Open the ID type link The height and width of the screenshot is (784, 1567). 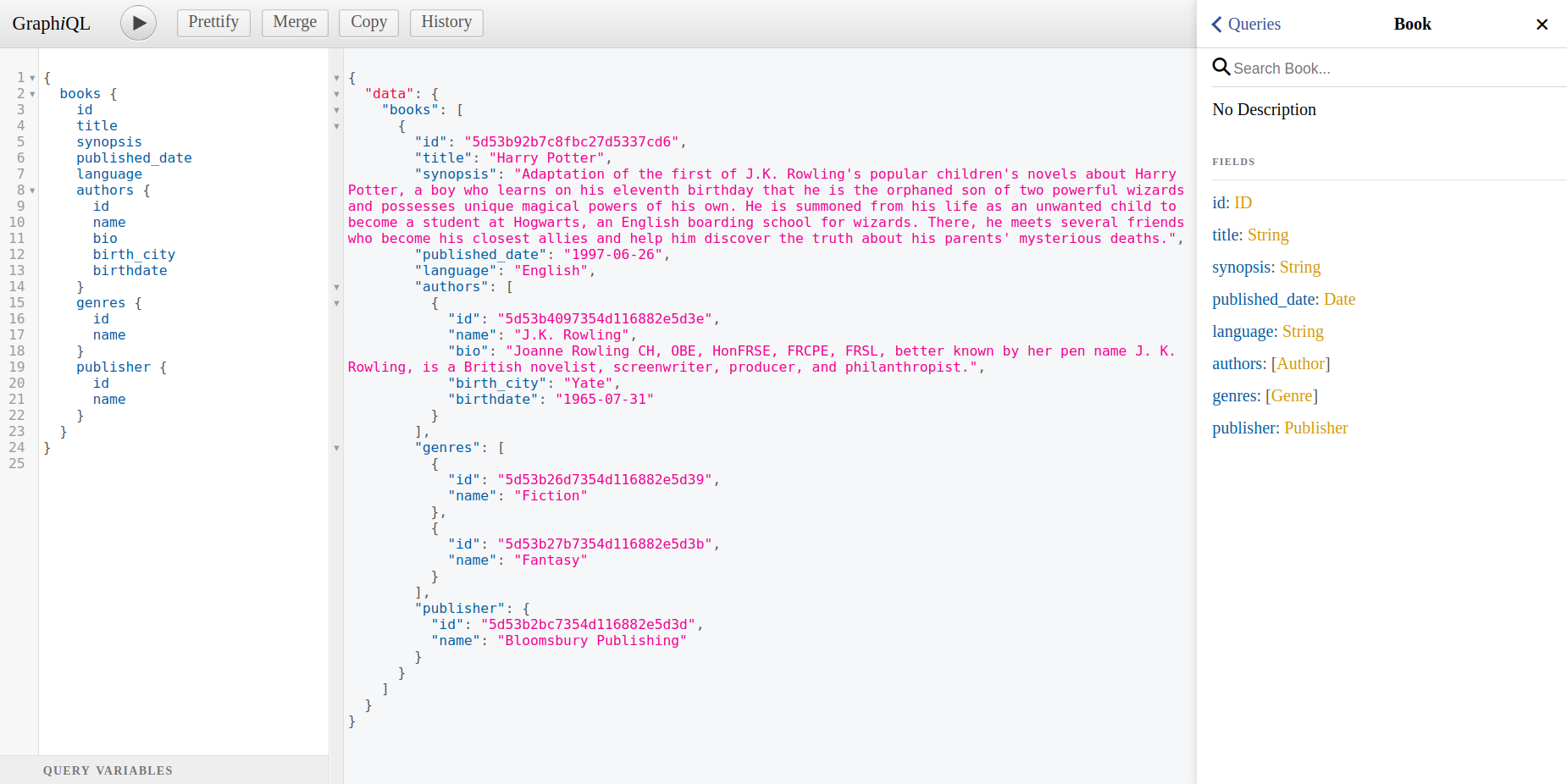(x=1243, y=202)
